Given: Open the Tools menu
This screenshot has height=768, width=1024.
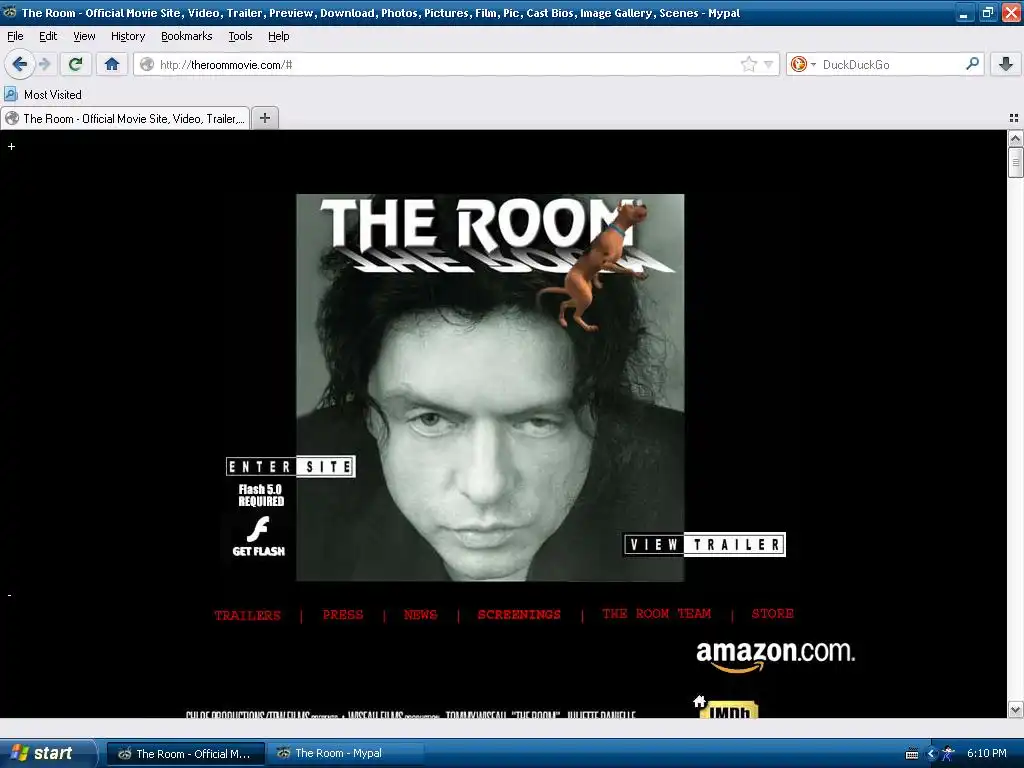Looking at the screenshot, I should [240, 36].
